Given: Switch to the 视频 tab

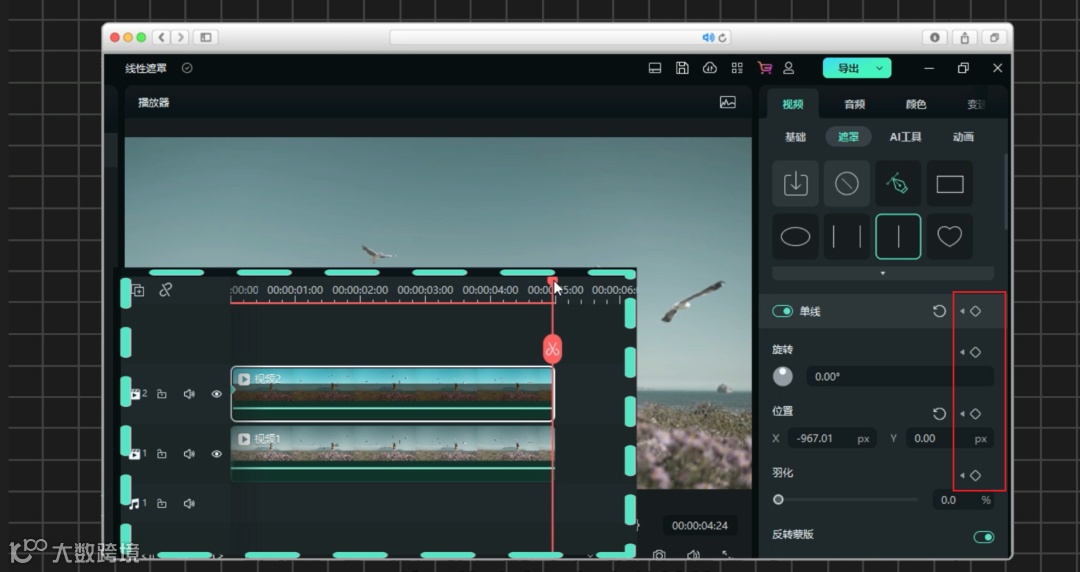Looking at the screenshot, I should [793, 104].
